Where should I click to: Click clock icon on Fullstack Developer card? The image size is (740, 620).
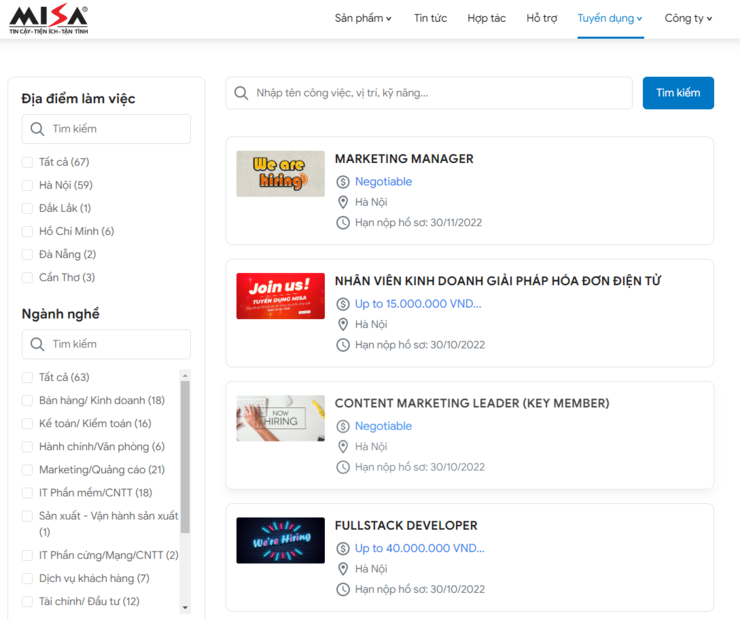pos(343,589)
